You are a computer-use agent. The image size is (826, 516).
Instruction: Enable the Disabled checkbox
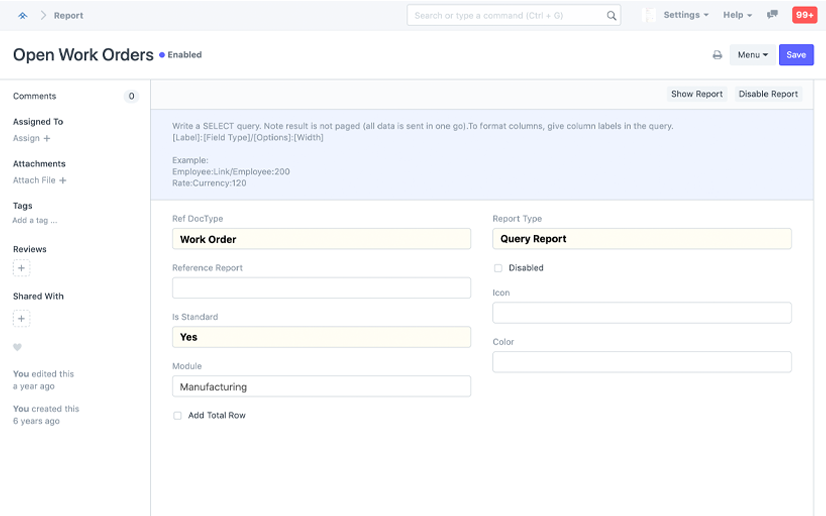click(498, 268)
